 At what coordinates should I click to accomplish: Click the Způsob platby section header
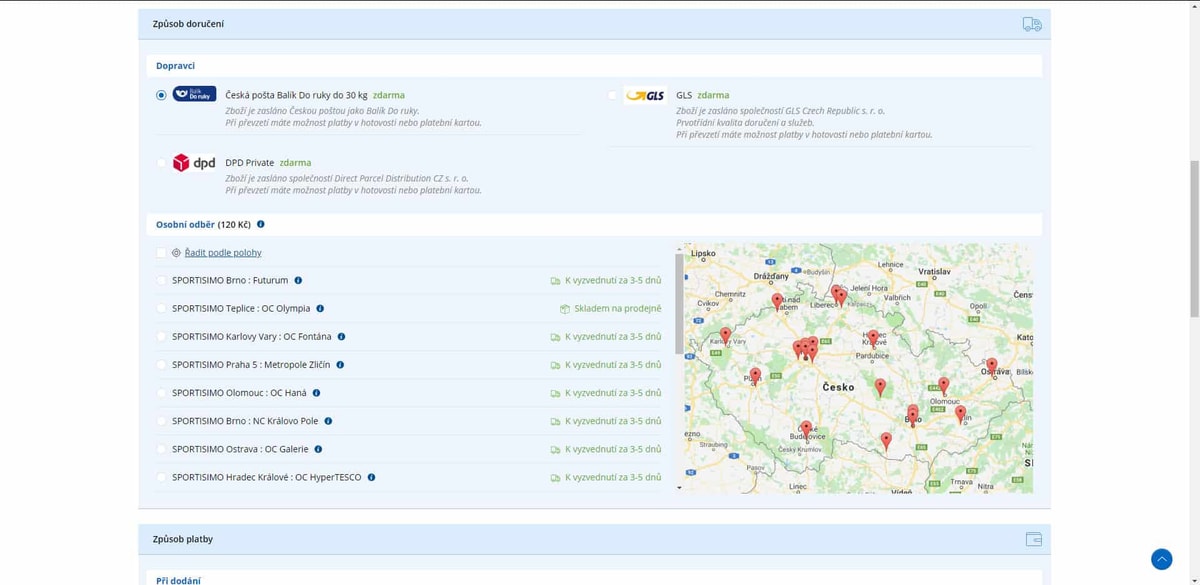[x=594, y=539]
